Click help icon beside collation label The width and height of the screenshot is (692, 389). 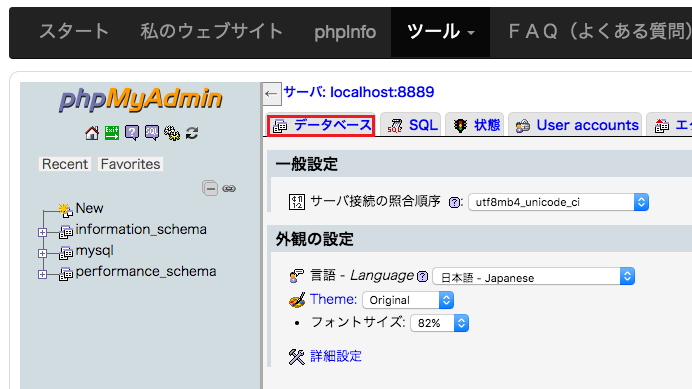[x=454, y=202]
